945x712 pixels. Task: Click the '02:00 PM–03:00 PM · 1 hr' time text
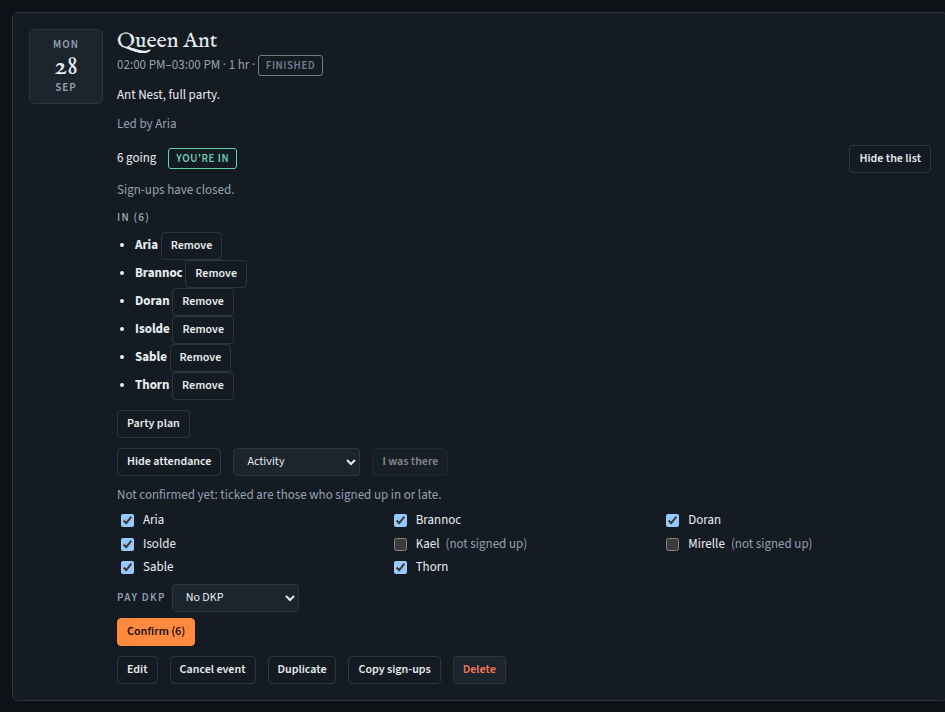(183, 65)
